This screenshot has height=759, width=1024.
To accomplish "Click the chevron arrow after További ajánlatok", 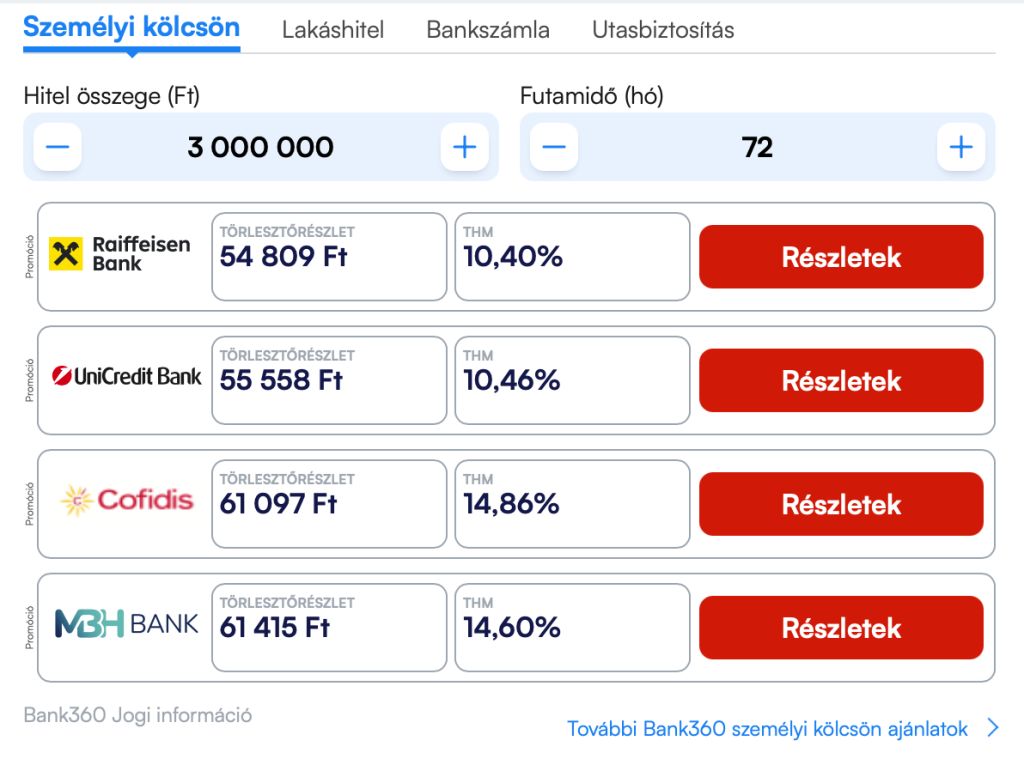I will (x=993, y=728).
